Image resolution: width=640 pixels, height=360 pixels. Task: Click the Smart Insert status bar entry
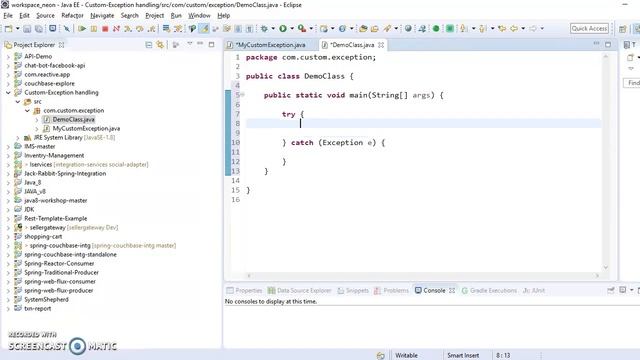click(463, 356)
